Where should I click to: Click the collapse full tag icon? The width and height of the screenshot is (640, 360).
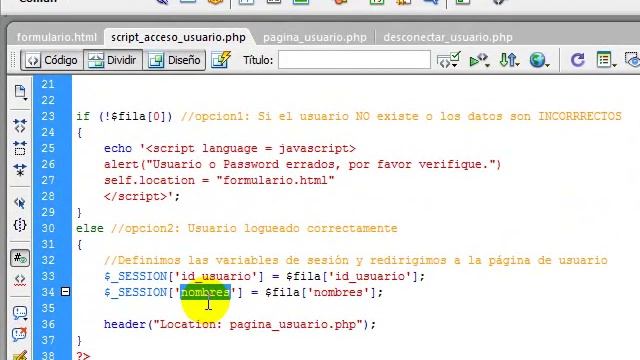click(x=20, y=125)
